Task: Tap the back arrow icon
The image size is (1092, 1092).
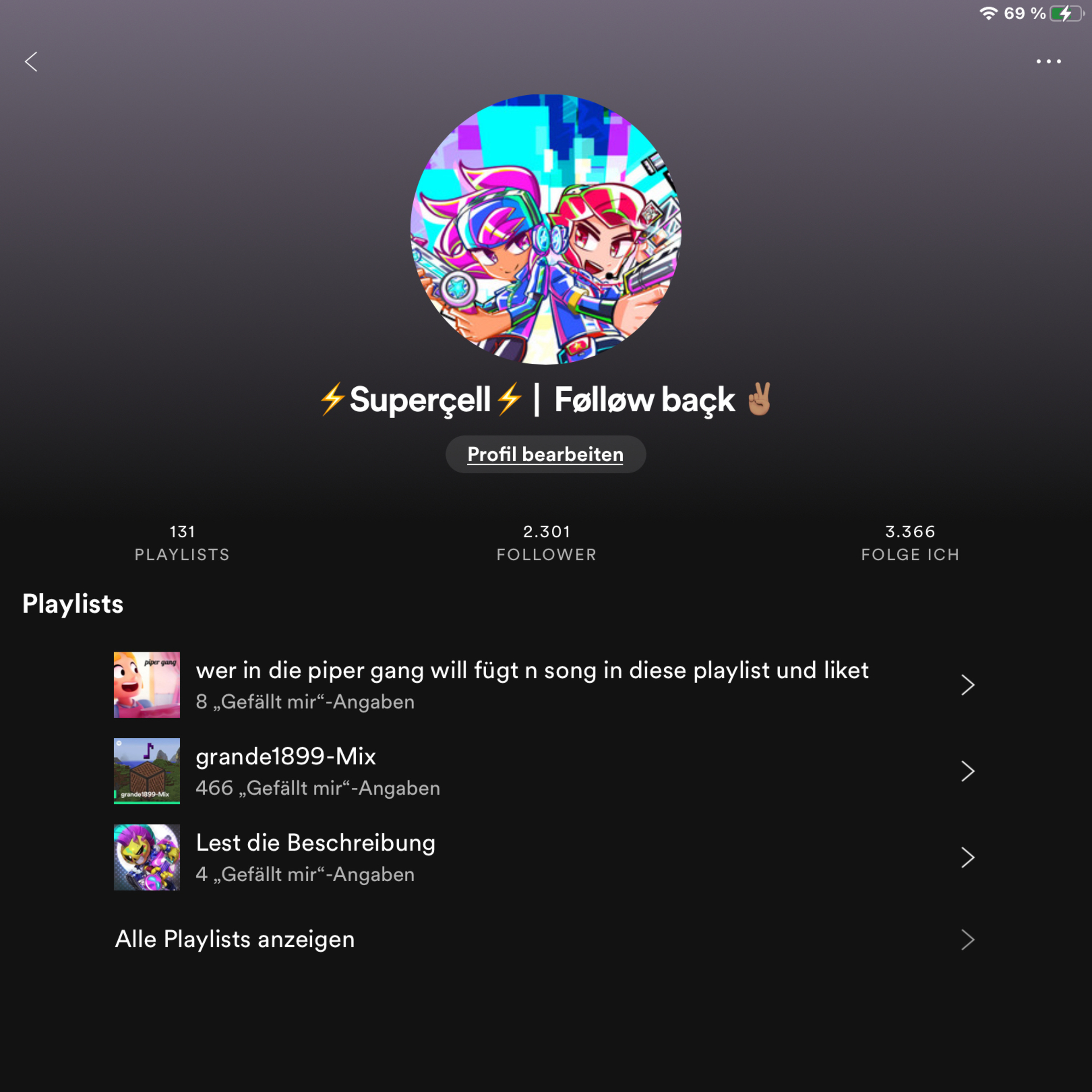Action: pos(31,62)
